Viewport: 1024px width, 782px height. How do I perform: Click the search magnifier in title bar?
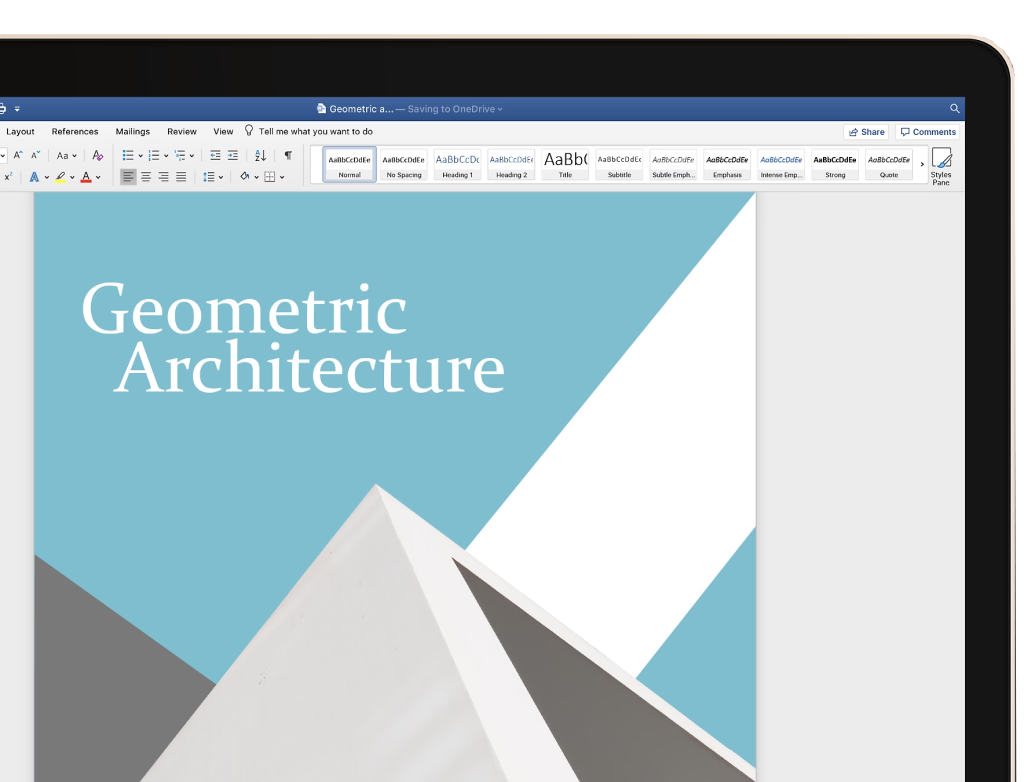click(954, 108)
